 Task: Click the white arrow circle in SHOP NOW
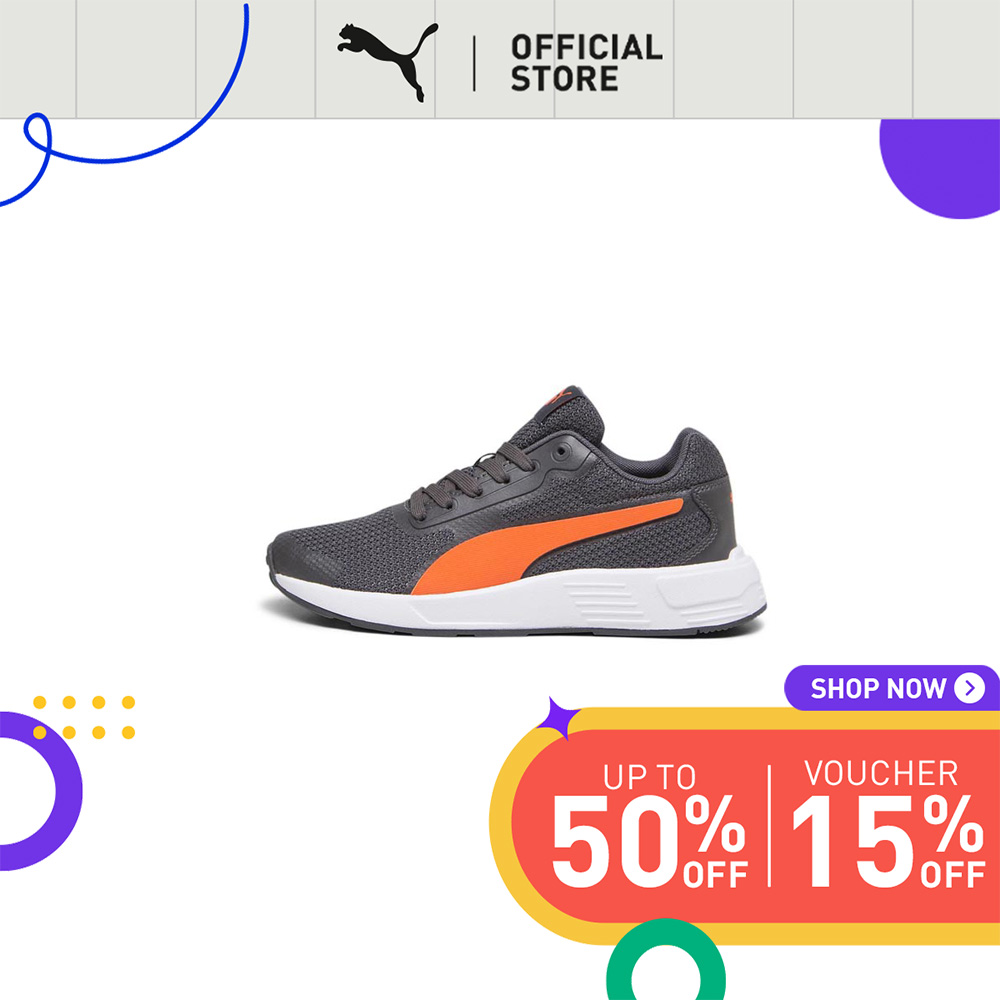[969, 688]
